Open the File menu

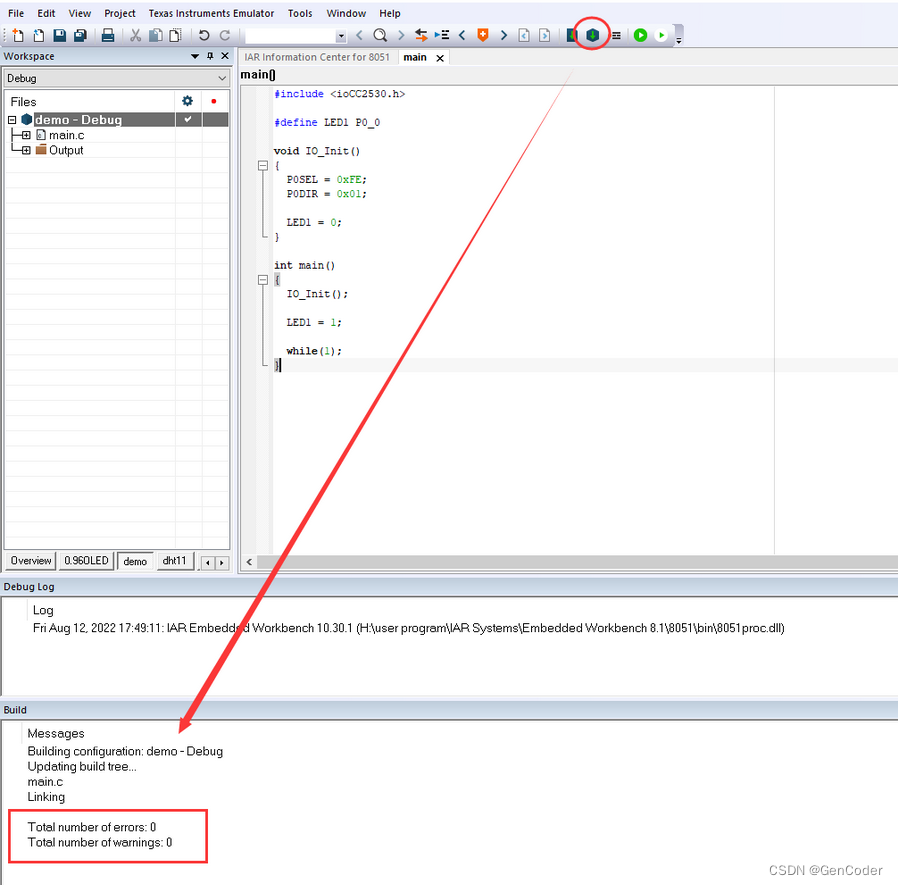pyautogui.click(x=16, y=13)
